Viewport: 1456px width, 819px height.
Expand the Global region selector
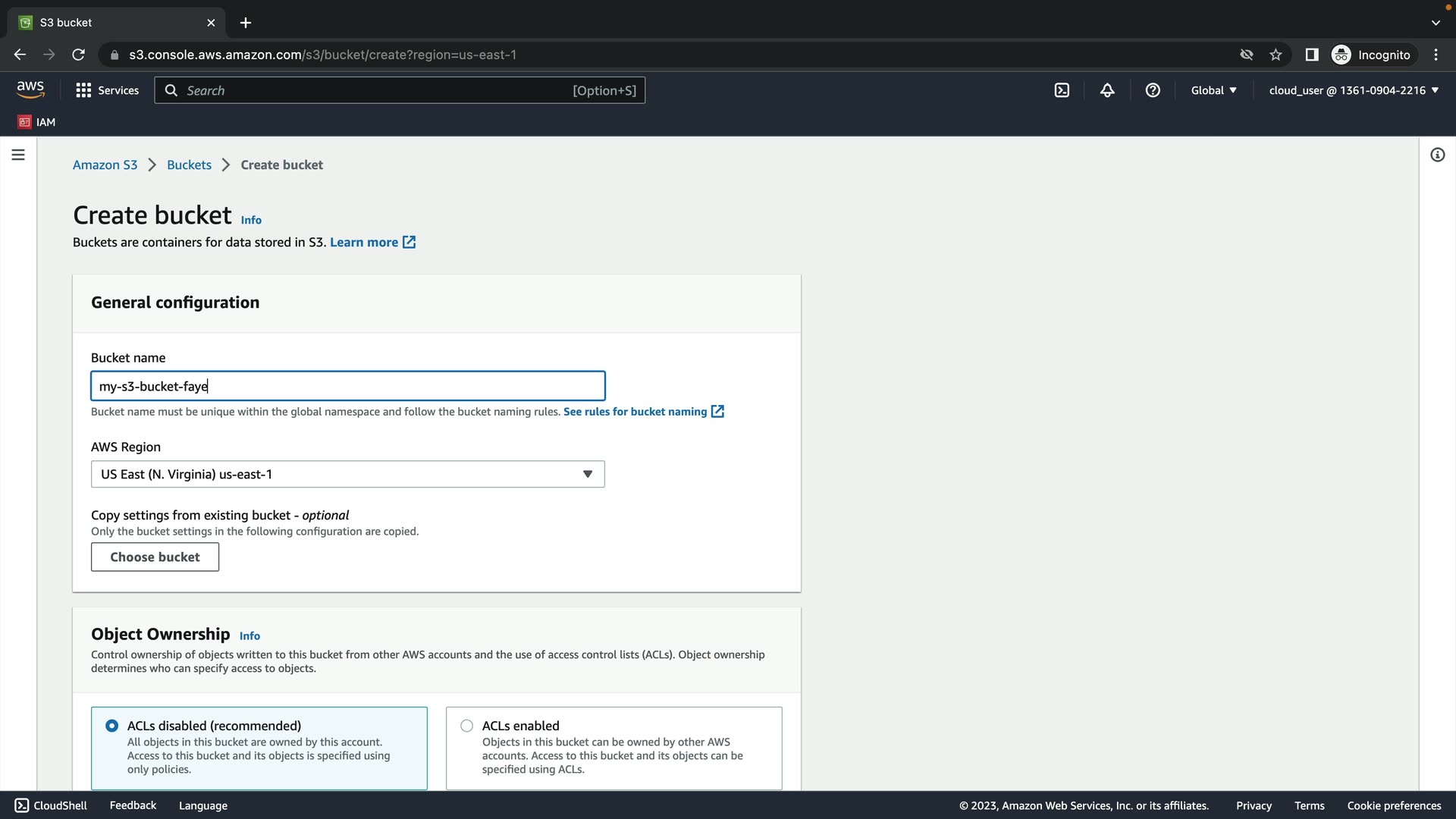(x=1213, y=90)
